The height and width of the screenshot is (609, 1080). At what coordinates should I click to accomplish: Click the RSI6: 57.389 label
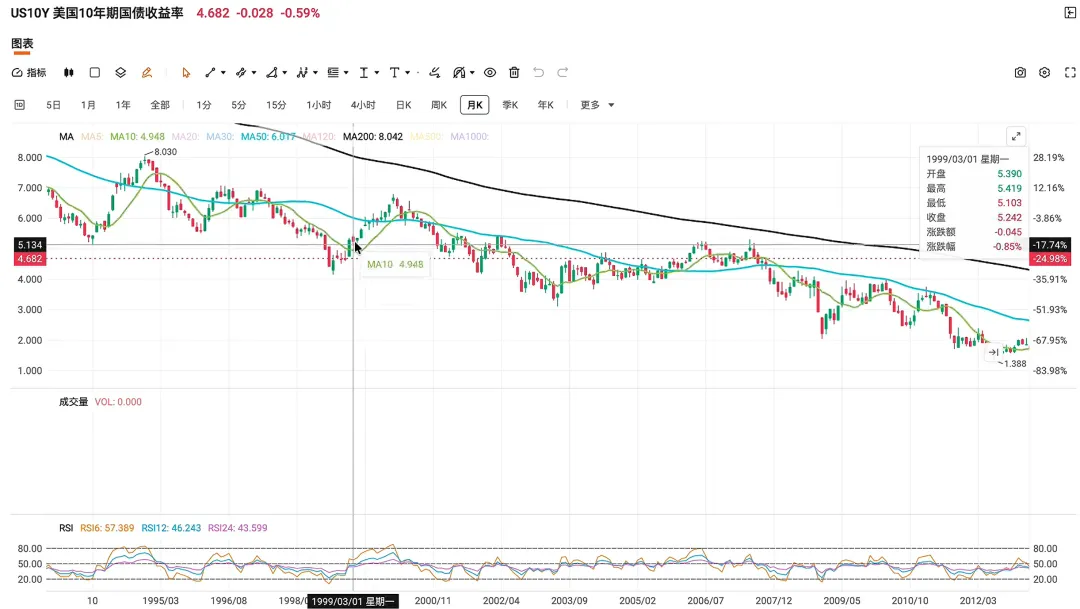[x=107, y=528]
